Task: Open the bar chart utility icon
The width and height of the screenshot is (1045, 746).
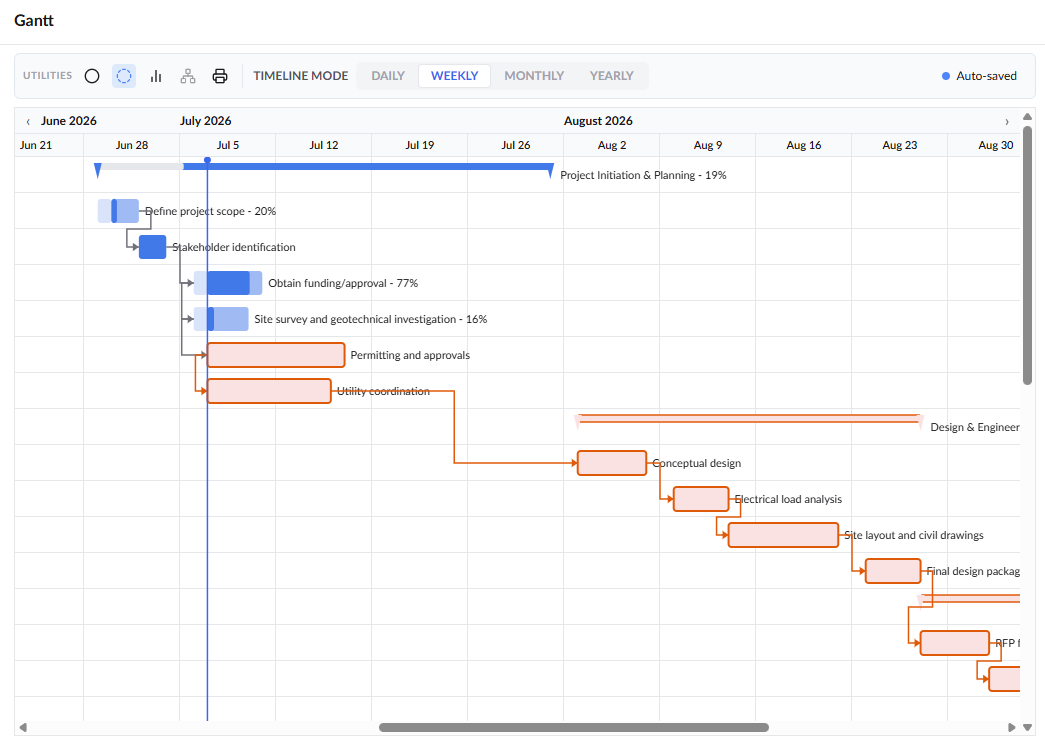Action: click(x=156, y=76)
